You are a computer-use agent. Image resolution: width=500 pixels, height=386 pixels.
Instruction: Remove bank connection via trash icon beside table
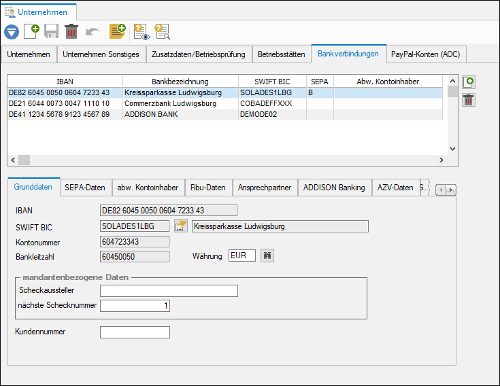[x=469, y=100]
